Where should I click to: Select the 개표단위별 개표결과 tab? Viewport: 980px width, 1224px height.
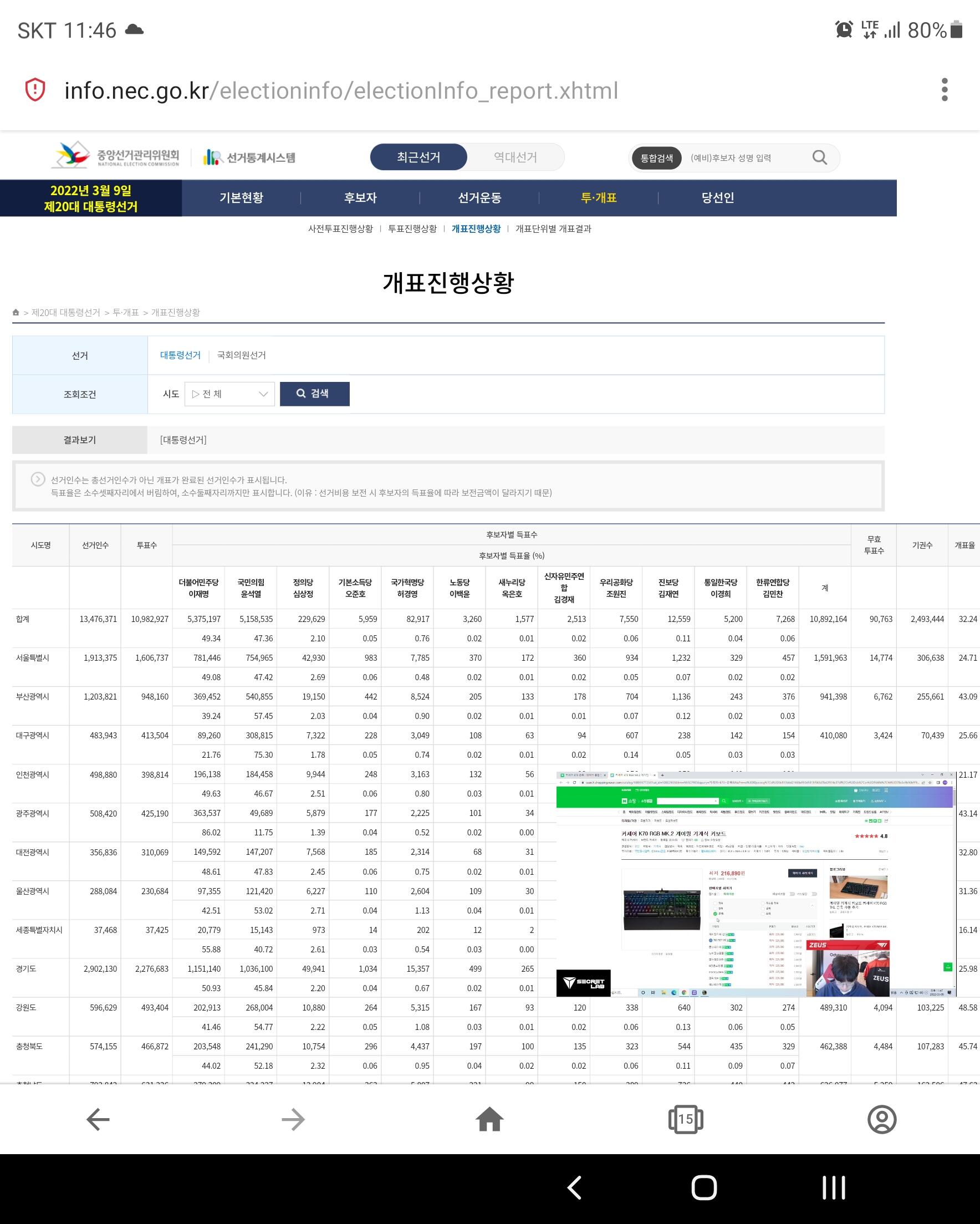[553, 229]
